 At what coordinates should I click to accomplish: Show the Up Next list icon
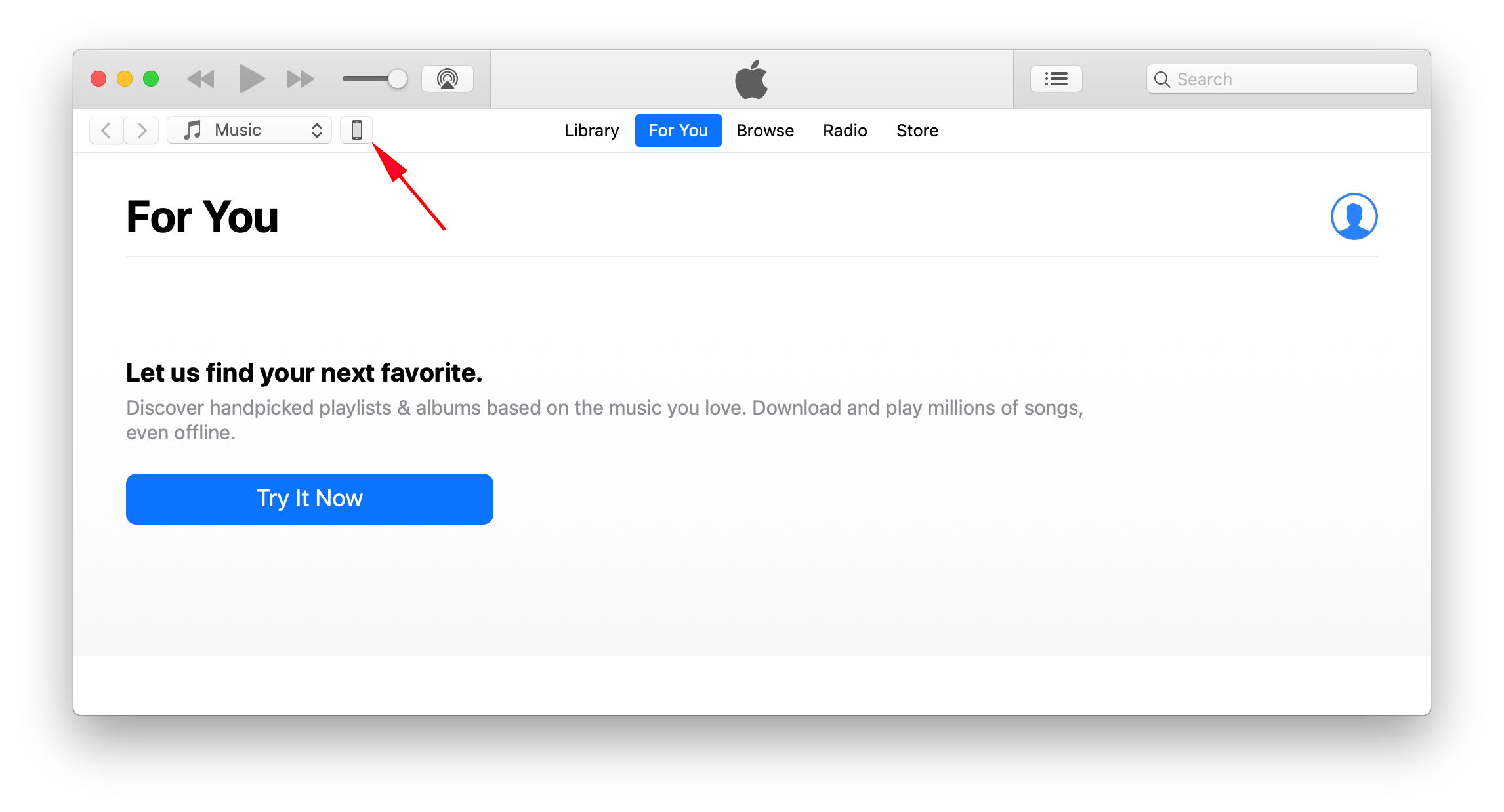[x=1056, y=79]
